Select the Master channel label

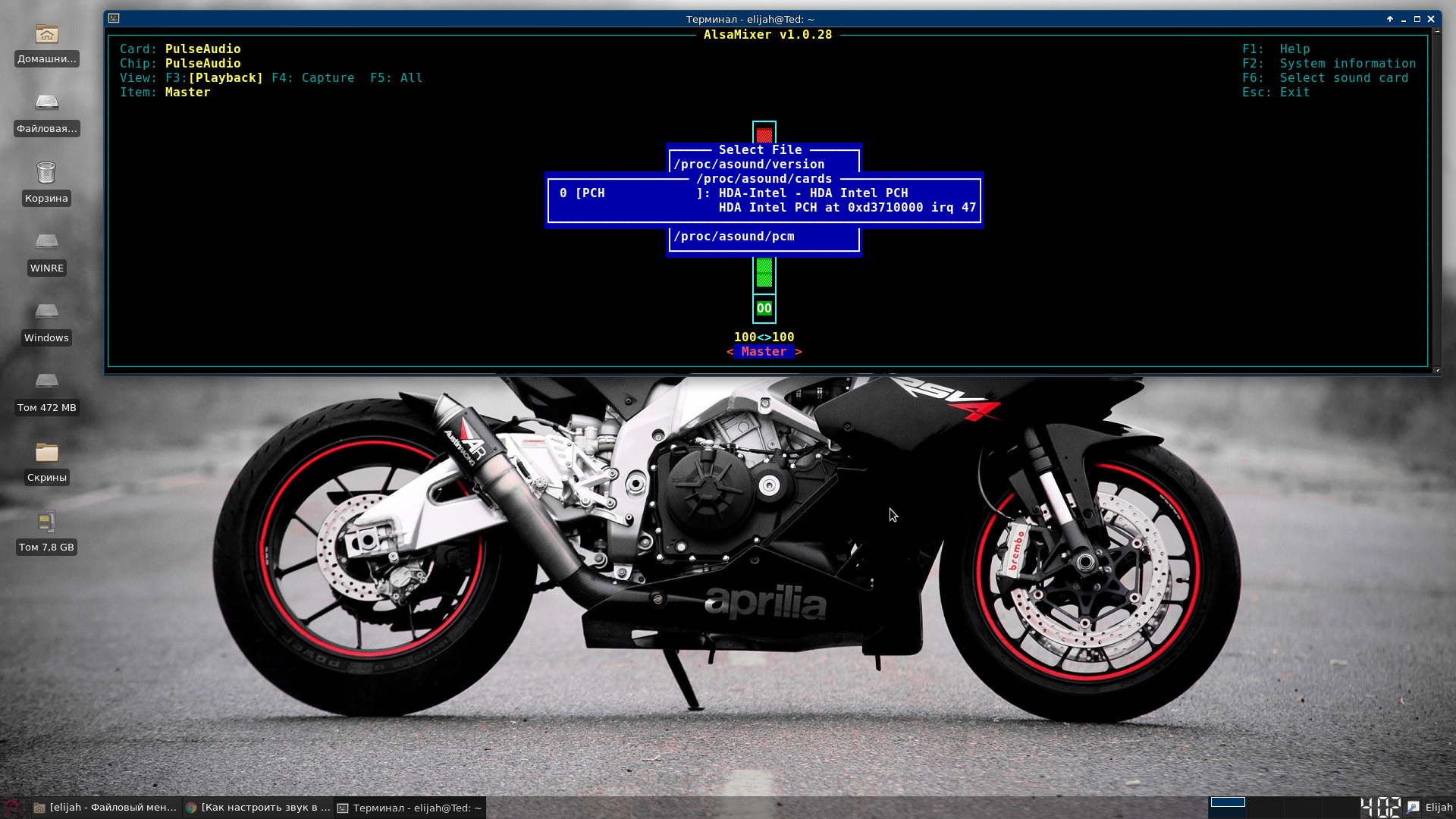764,352
